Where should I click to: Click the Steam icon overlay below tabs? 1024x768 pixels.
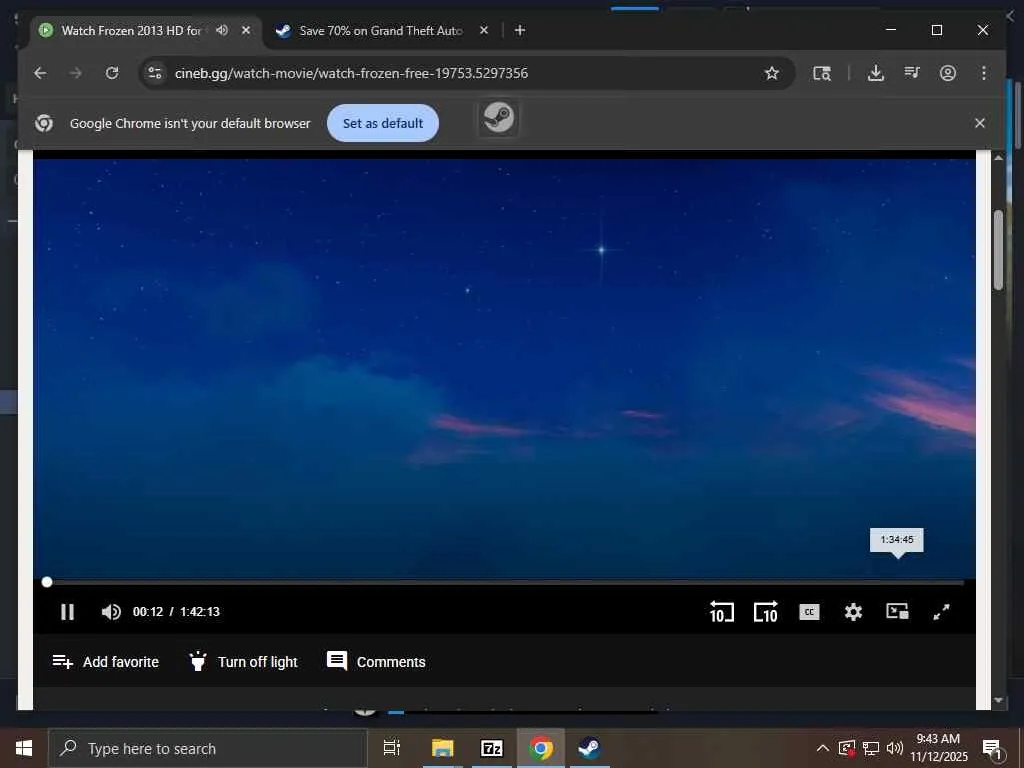tap(499, 118)
